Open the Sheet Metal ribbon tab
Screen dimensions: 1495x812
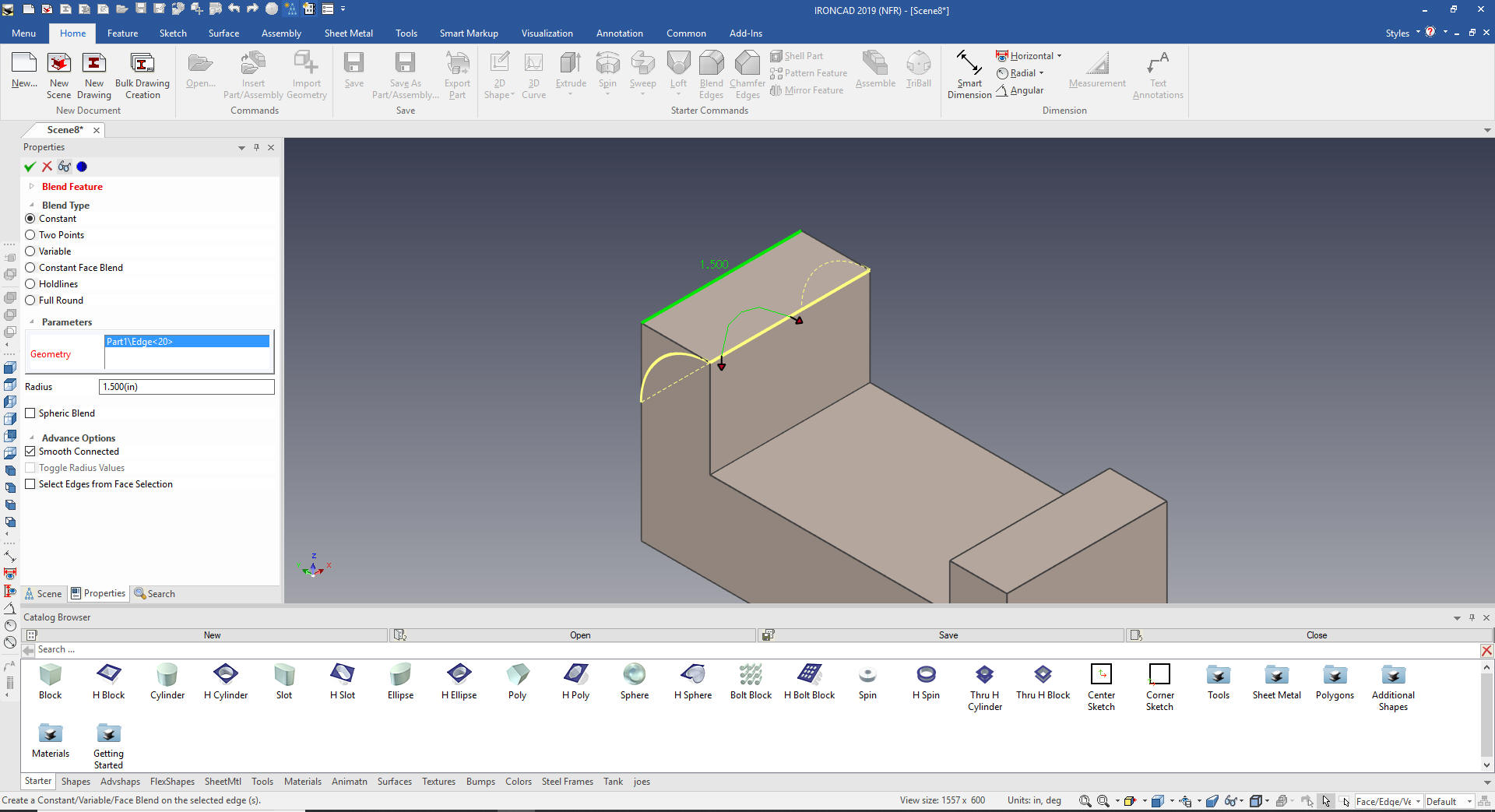[348, 33]
